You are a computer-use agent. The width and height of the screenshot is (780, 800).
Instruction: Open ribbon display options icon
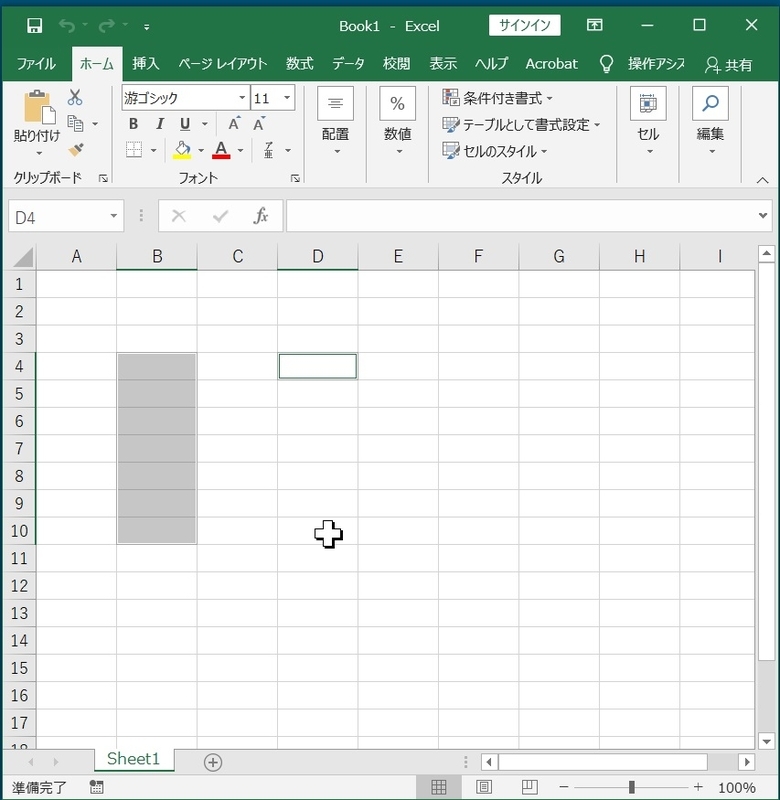click(x=595, y=24)
